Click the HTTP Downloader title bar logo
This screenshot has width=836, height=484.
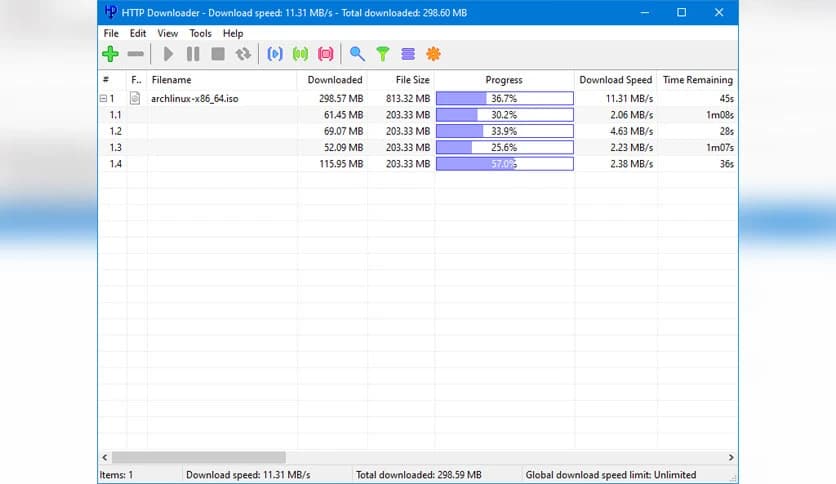coord(110,12)
